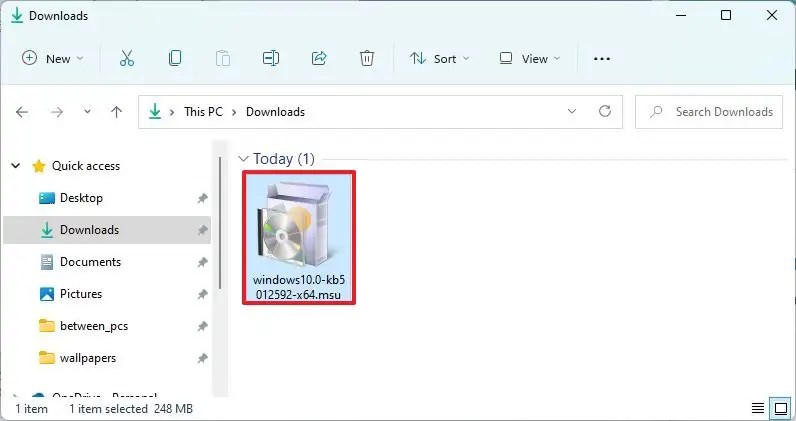Click the Search Downloads box
The image size is (796, 421).
709,112
